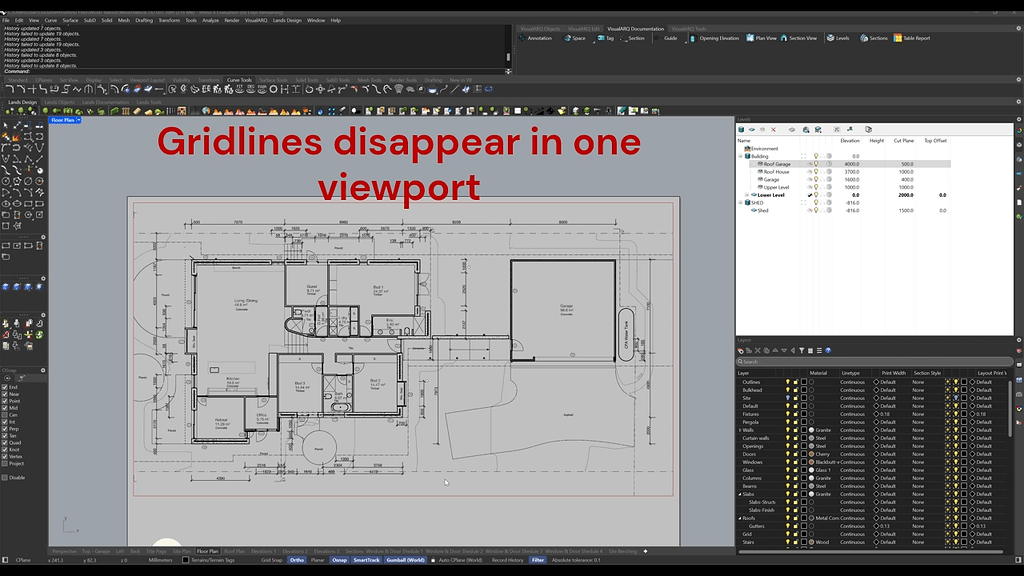Click the Roof House elevation value field
Viewport: 1024px width, 576px height.
pos(852,171)
